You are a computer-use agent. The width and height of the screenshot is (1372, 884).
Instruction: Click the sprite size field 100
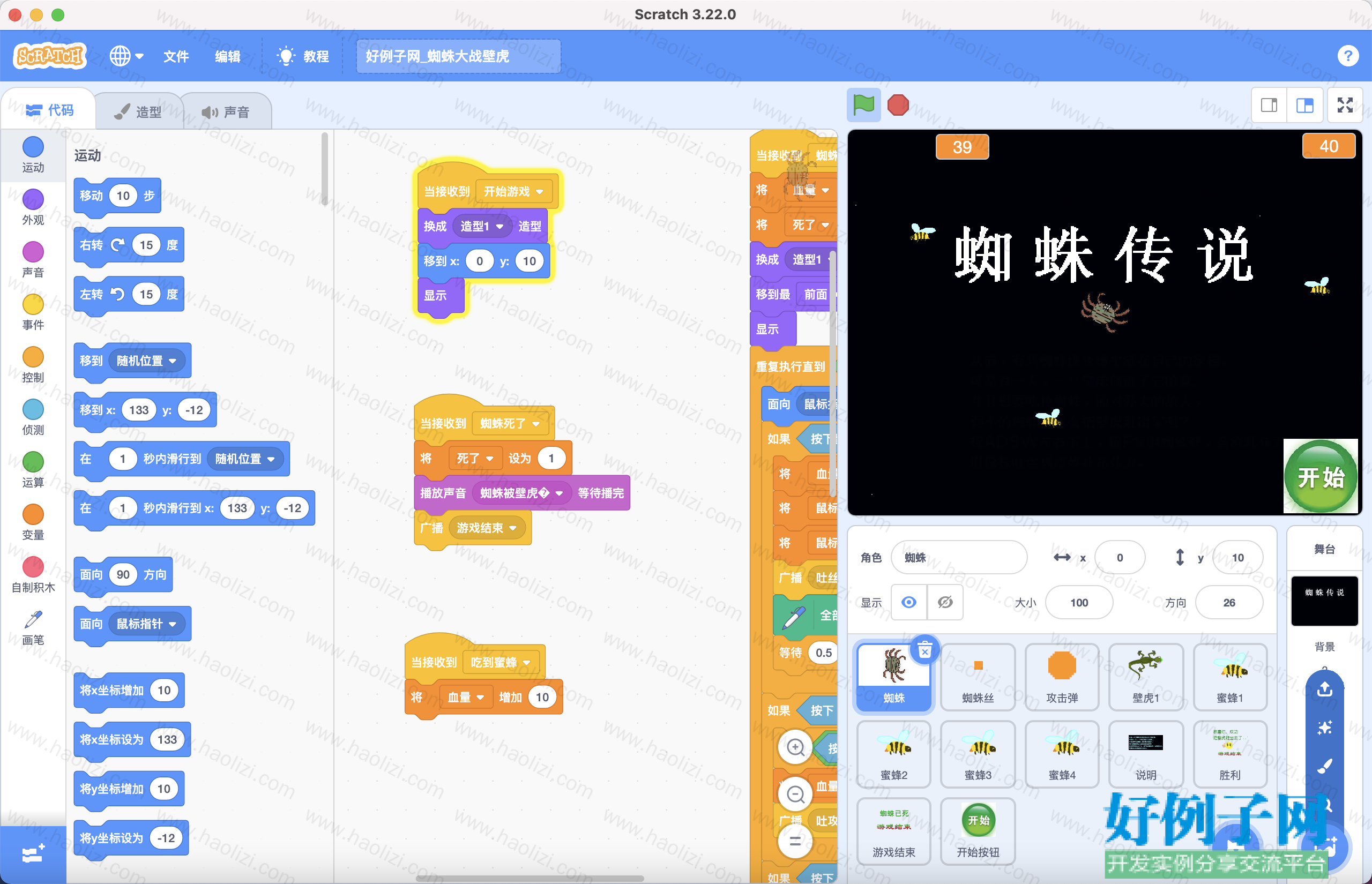(x=1079, y=602)
